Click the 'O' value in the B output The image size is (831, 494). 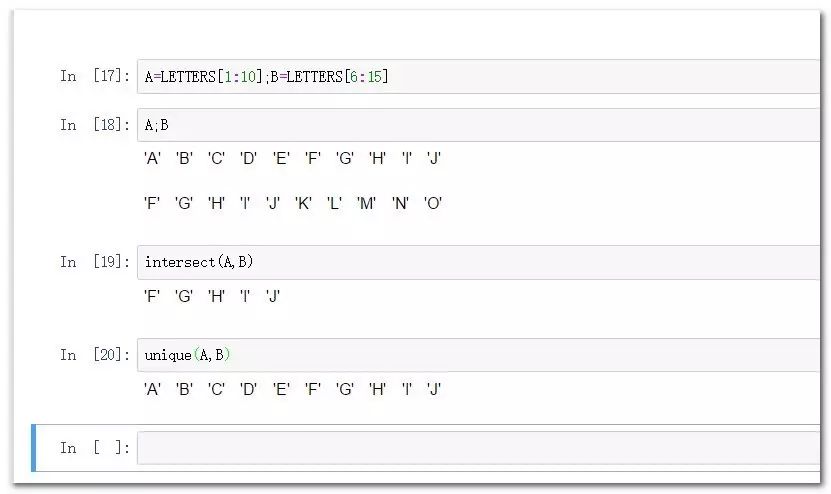tap(433, 203)
